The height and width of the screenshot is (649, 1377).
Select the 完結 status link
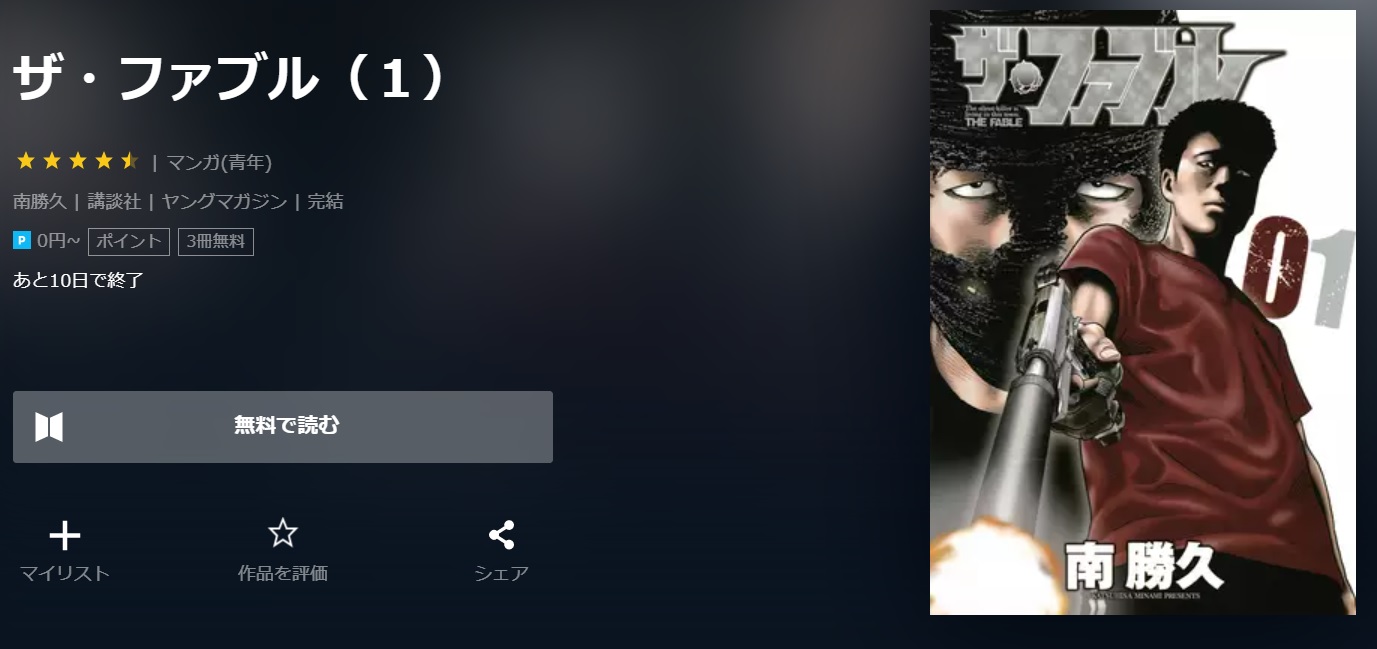pyautogui.click(x=325, y=201)
